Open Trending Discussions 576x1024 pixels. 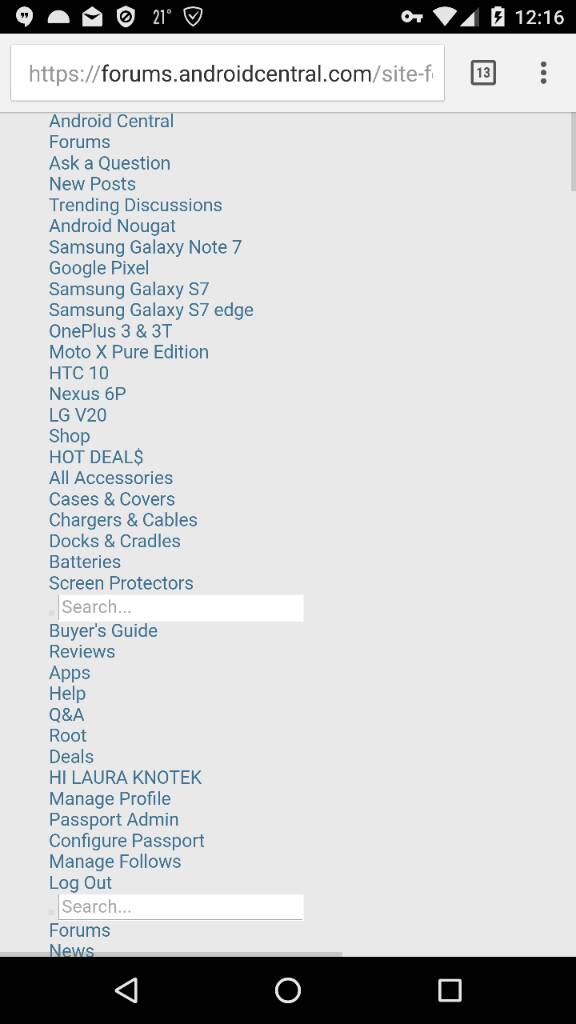pyautogui.click(x=136, y=205)
